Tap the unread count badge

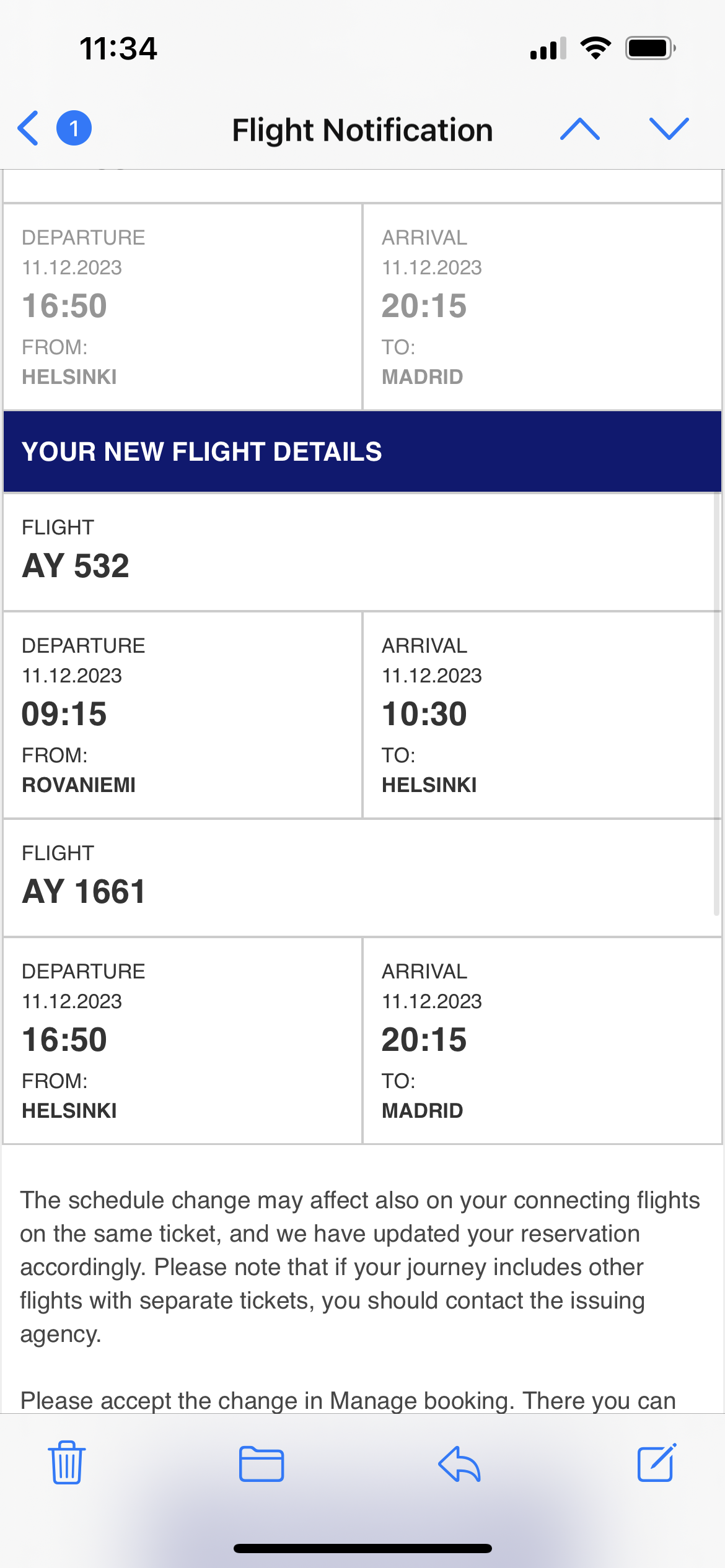point(74,129)
